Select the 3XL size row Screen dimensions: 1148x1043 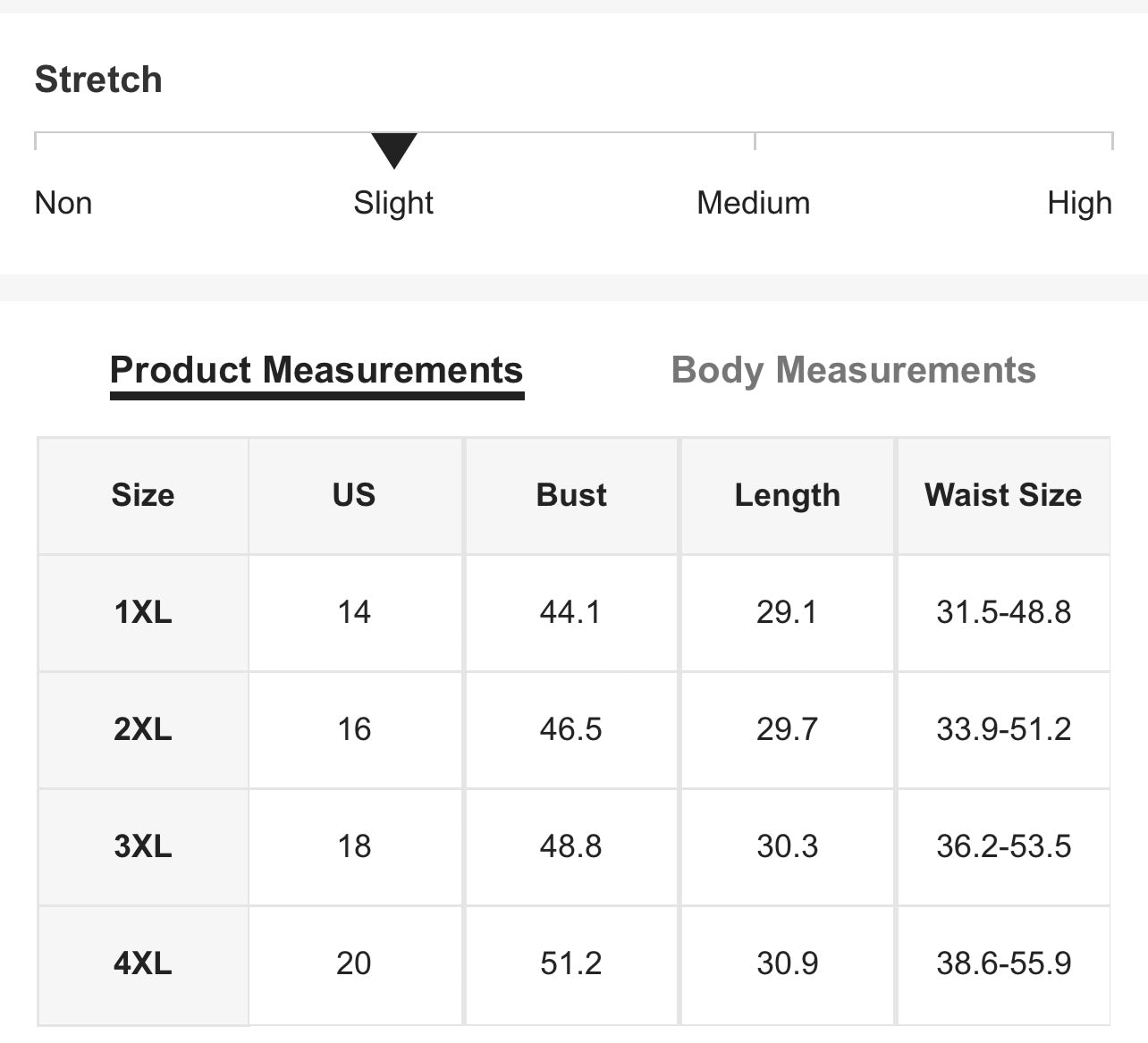(143, 846)
